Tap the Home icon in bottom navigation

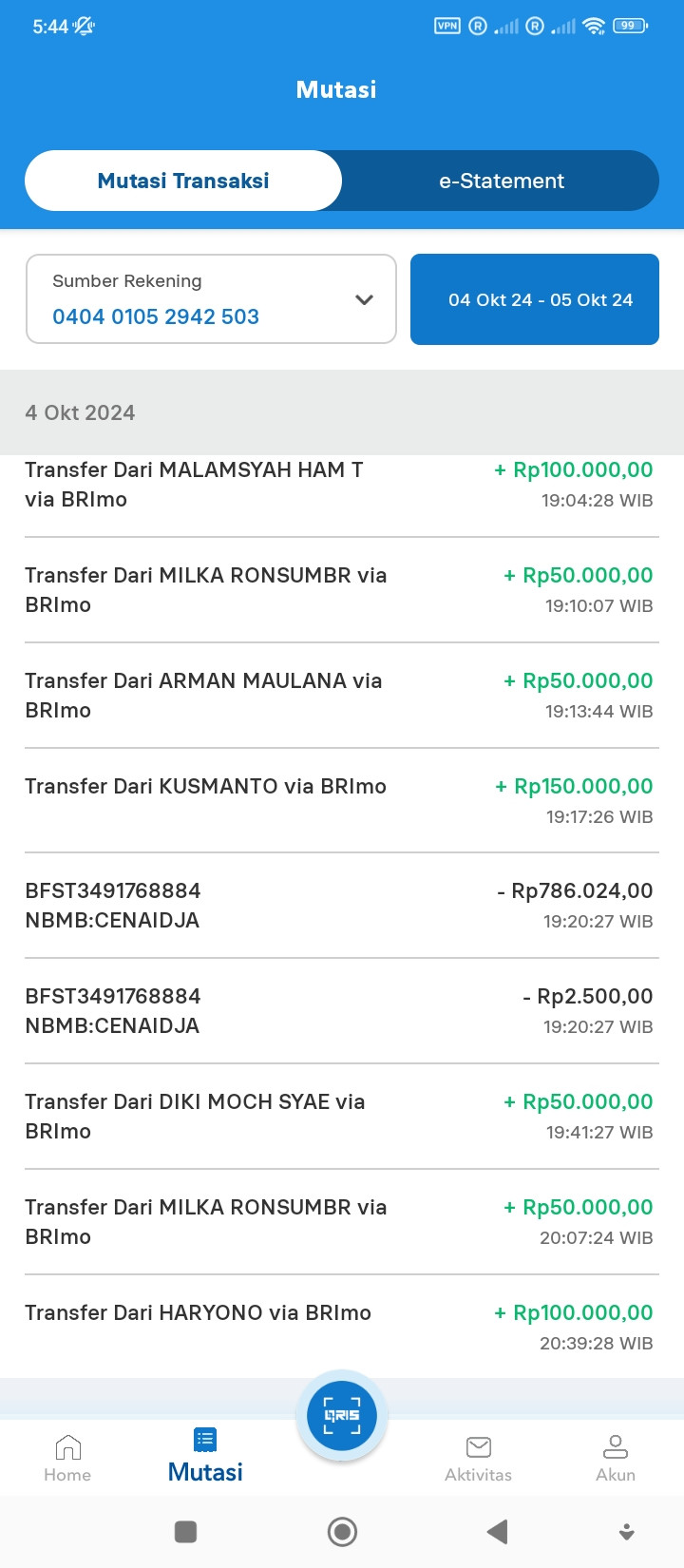(x=67, y=1447)
